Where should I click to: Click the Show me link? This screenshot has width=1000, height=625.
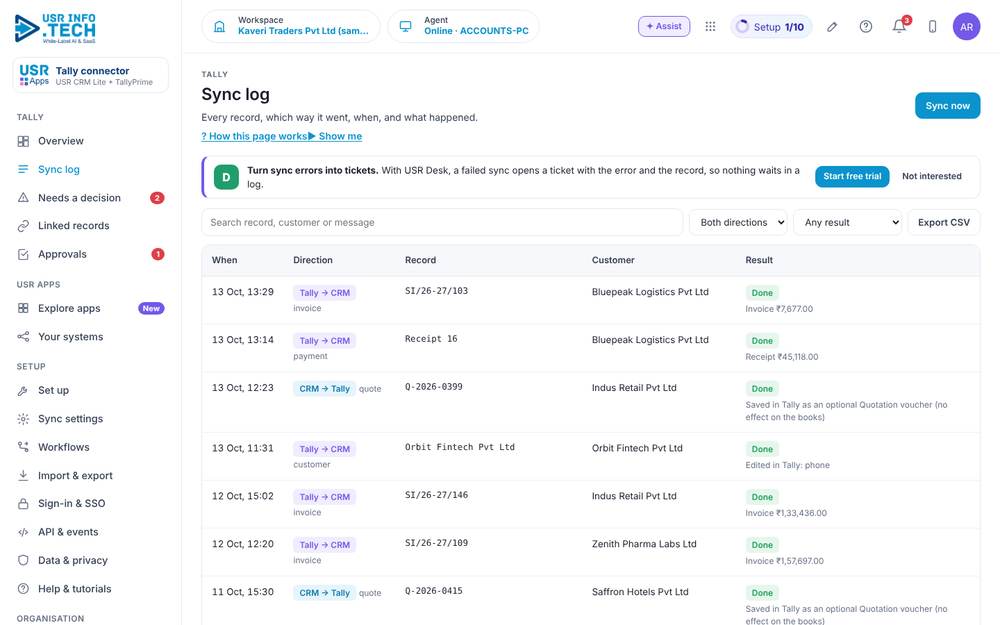click(x=335, y=136)
